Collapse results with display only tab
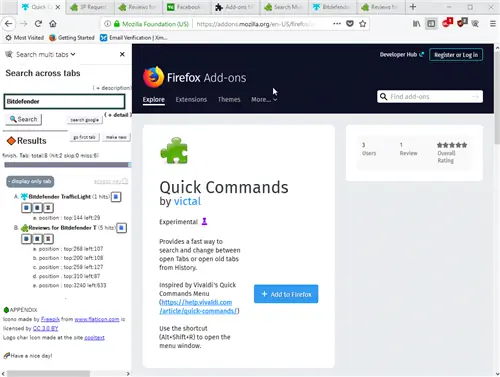Screen dimensions: 500x377 click(x=30, y=181)
